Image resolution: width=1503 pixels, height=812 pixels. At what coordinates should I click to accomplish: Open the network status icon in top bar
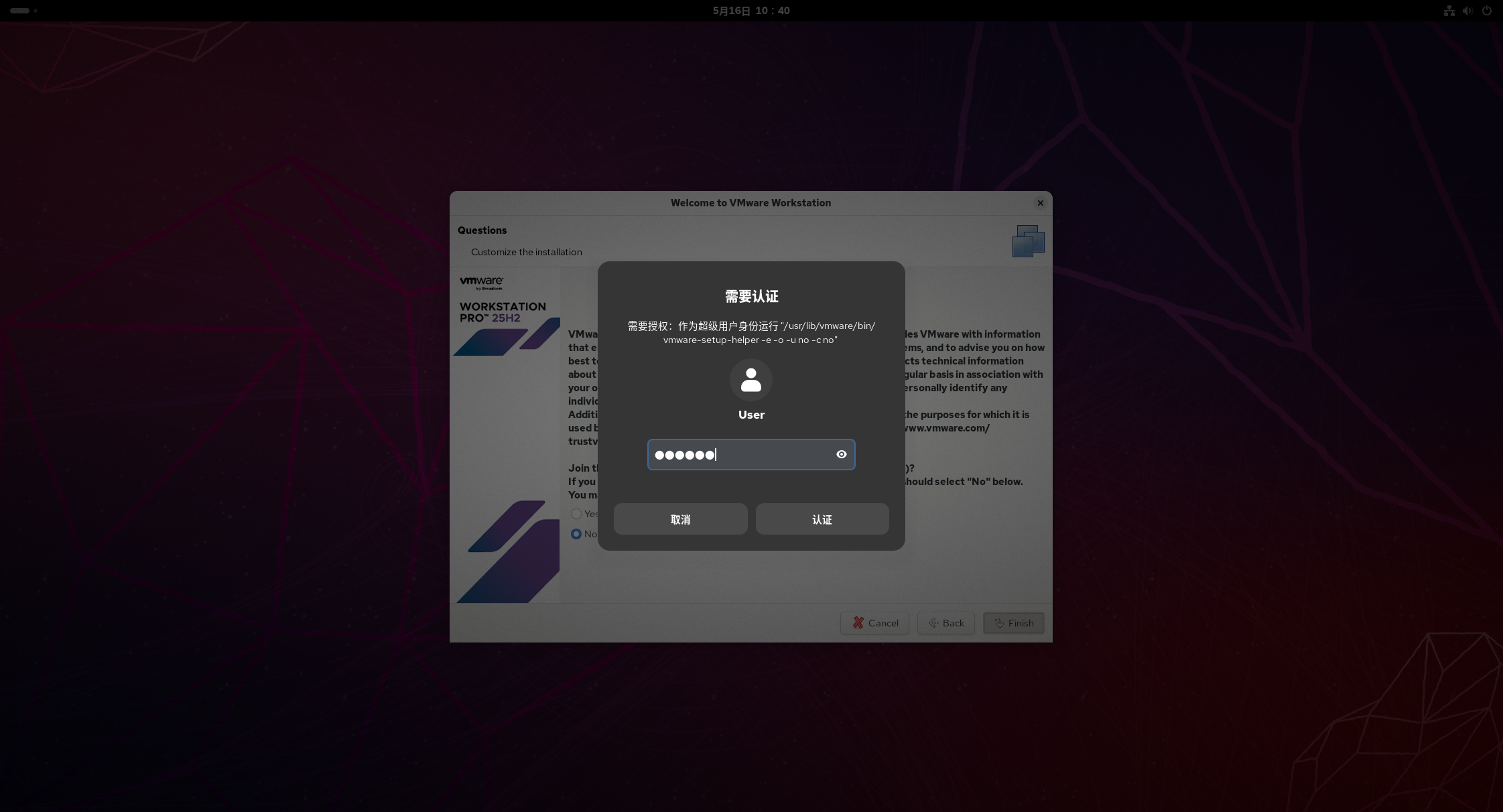pos(1449,11)
